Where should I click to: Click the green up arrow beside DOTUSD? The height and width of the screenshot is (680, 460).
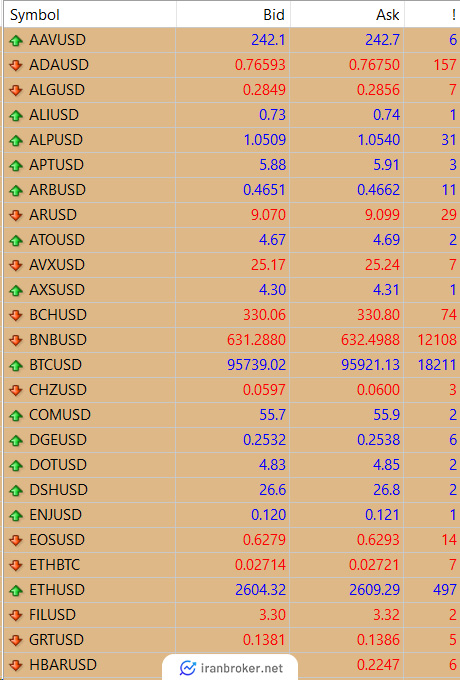point(16,466)
